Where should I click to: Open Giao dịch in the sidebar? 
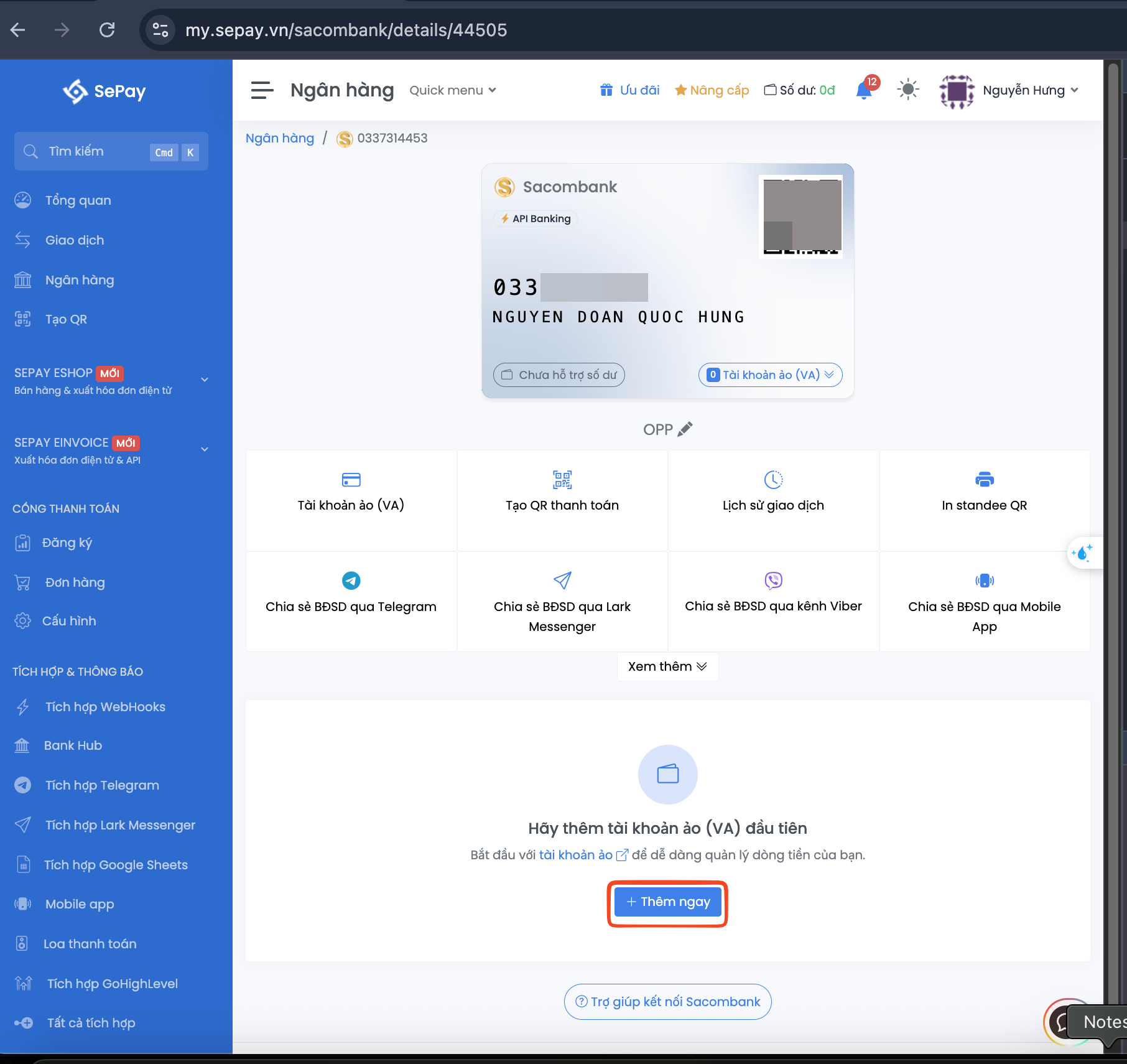tap(74, 240)
